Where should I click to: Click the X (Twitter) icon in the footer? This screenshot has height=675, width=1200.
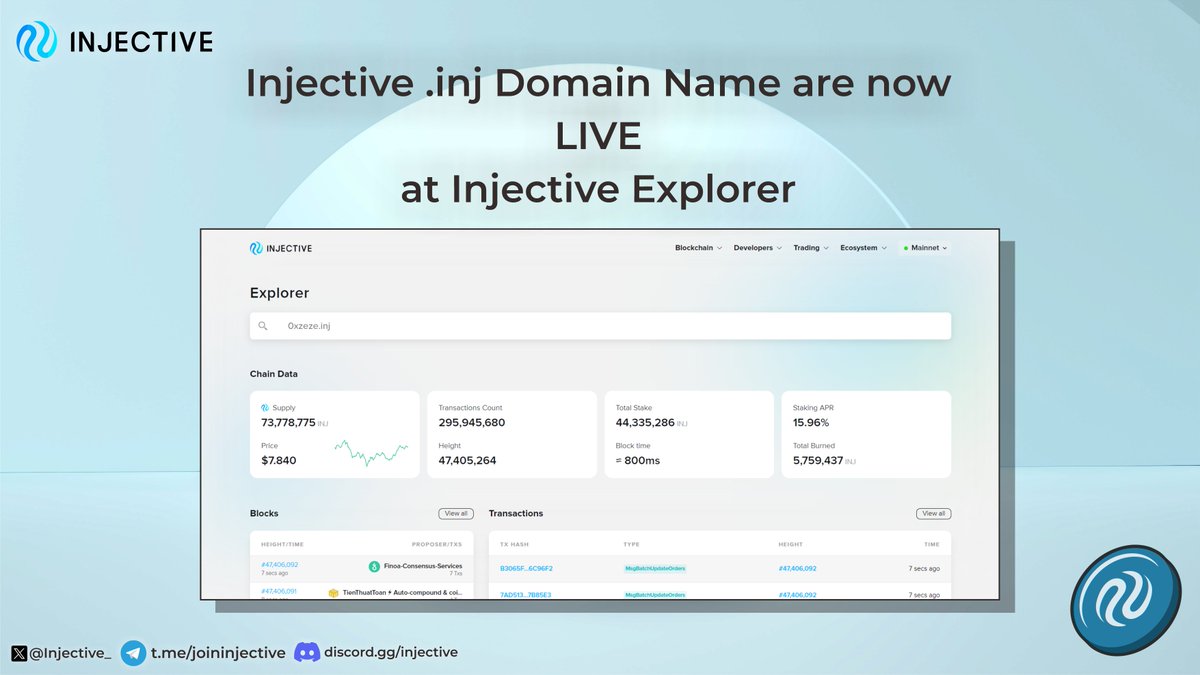pyautogui.click(x=19, y=653)
